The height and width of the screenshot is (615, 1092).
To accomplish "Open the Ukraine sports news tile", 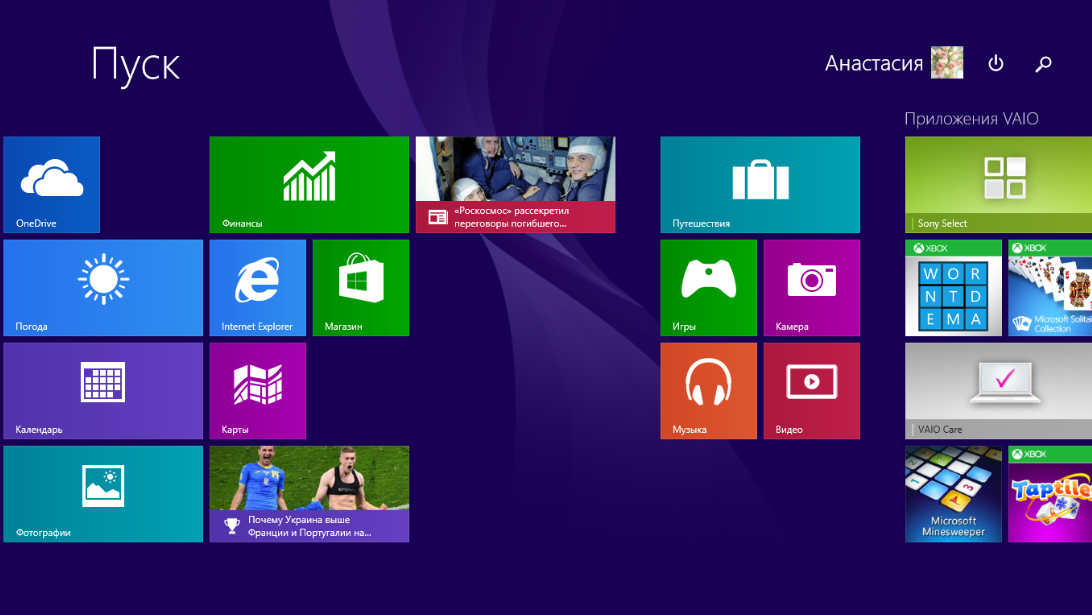I will (309, 493).
